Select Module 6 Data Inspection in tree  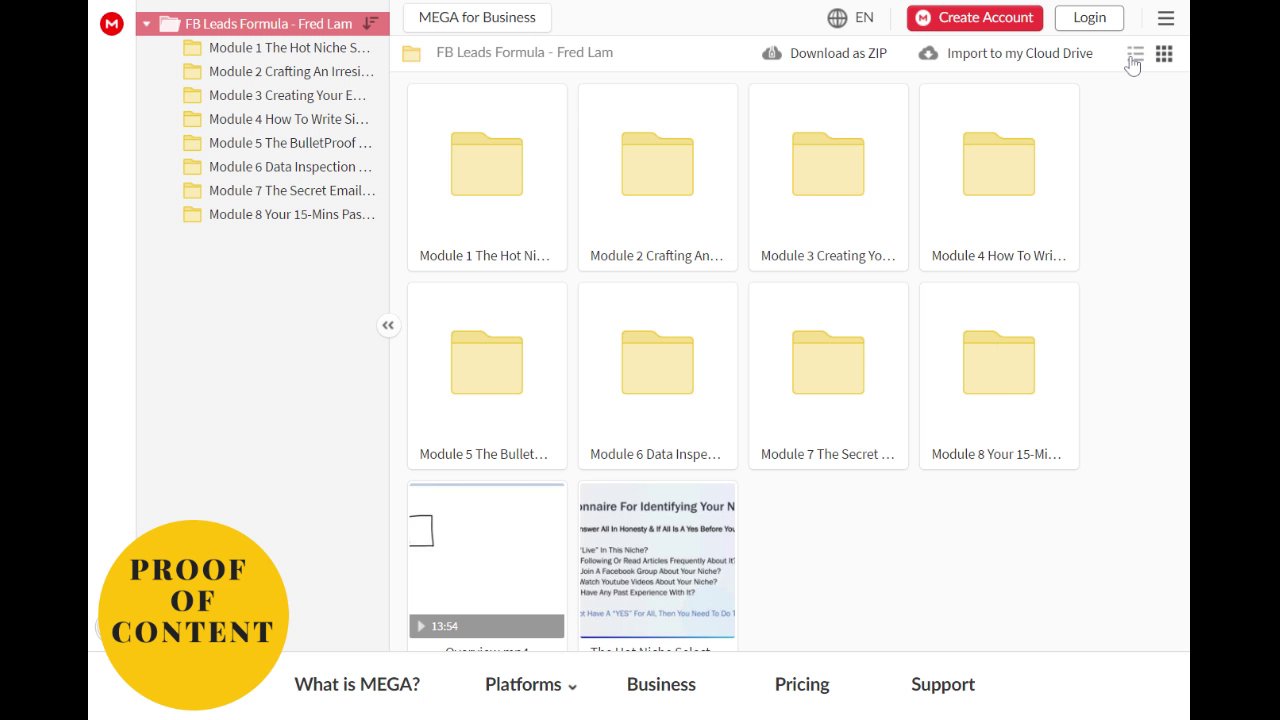pos(278,167)
